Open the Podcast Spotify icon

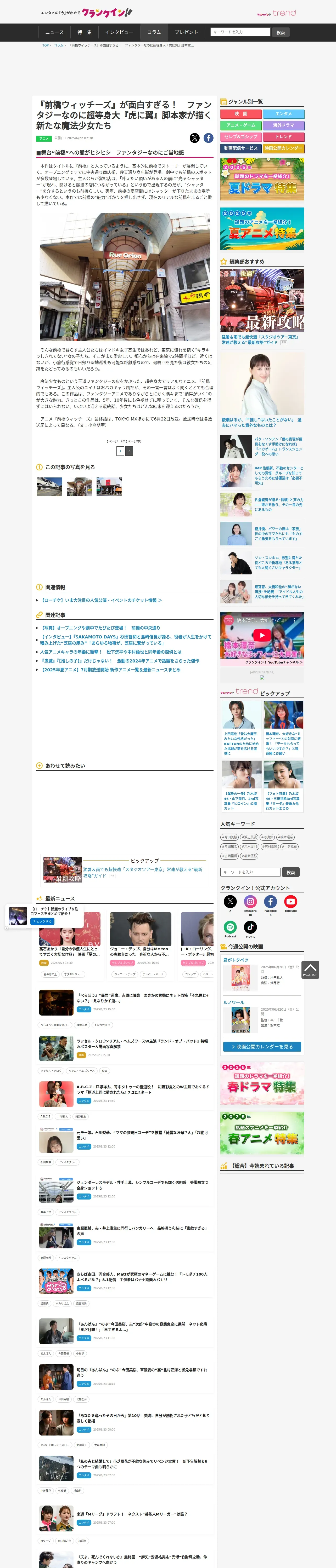(x=230, y=927)
